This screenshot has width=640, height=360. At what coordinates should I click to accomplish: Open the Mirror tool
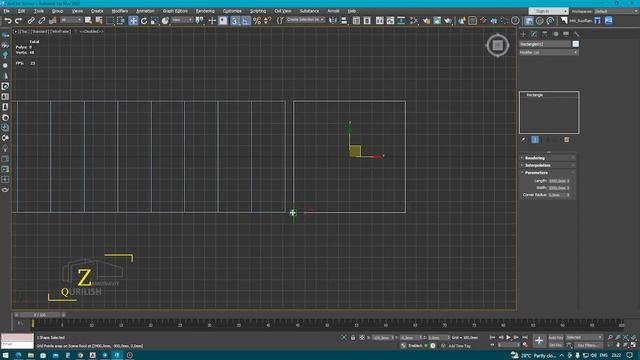click(x=333, y=20)
